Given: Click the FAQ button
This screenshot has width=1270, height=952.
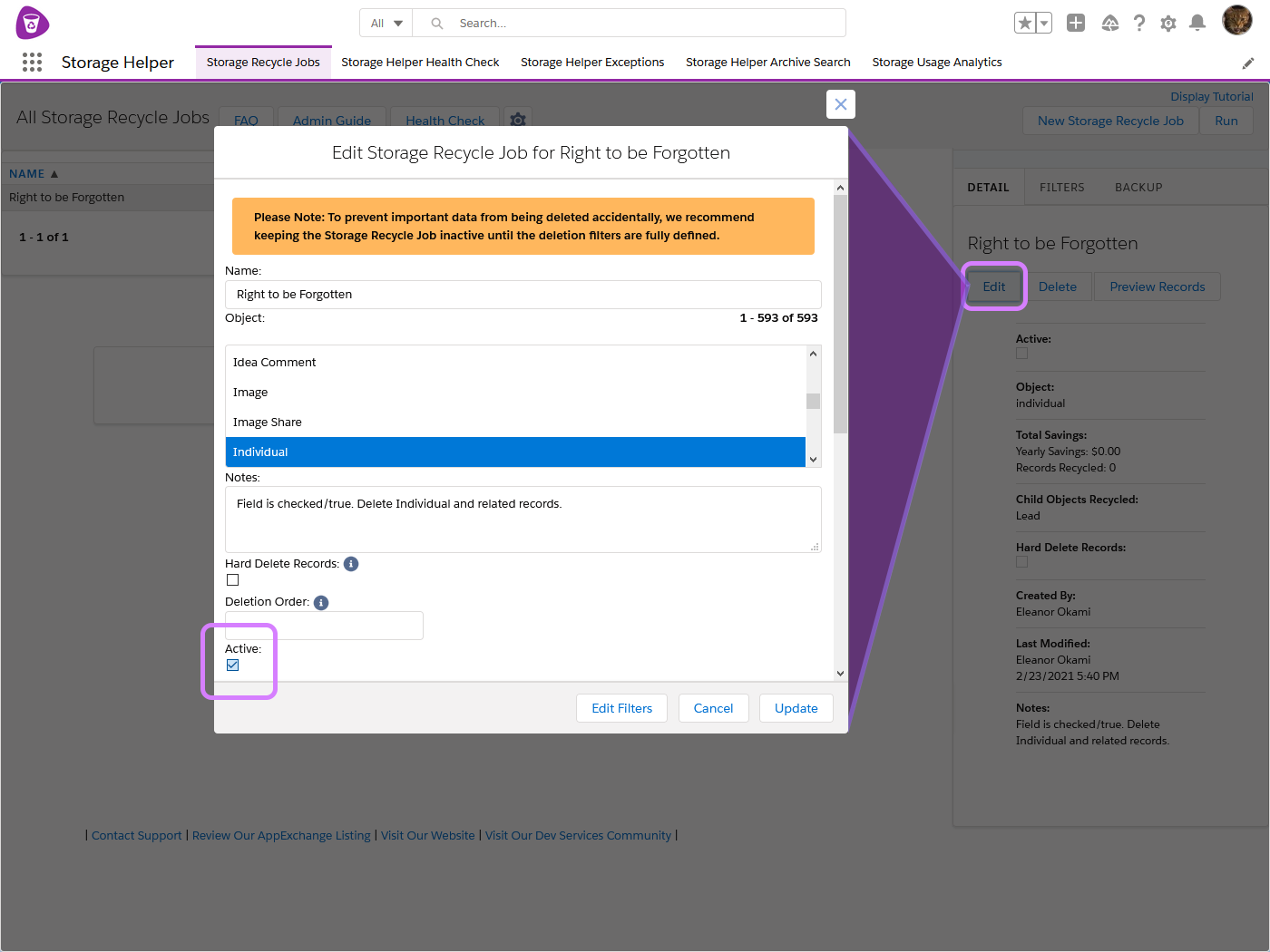Looking at the screenshot, I should tap(246, 121).
